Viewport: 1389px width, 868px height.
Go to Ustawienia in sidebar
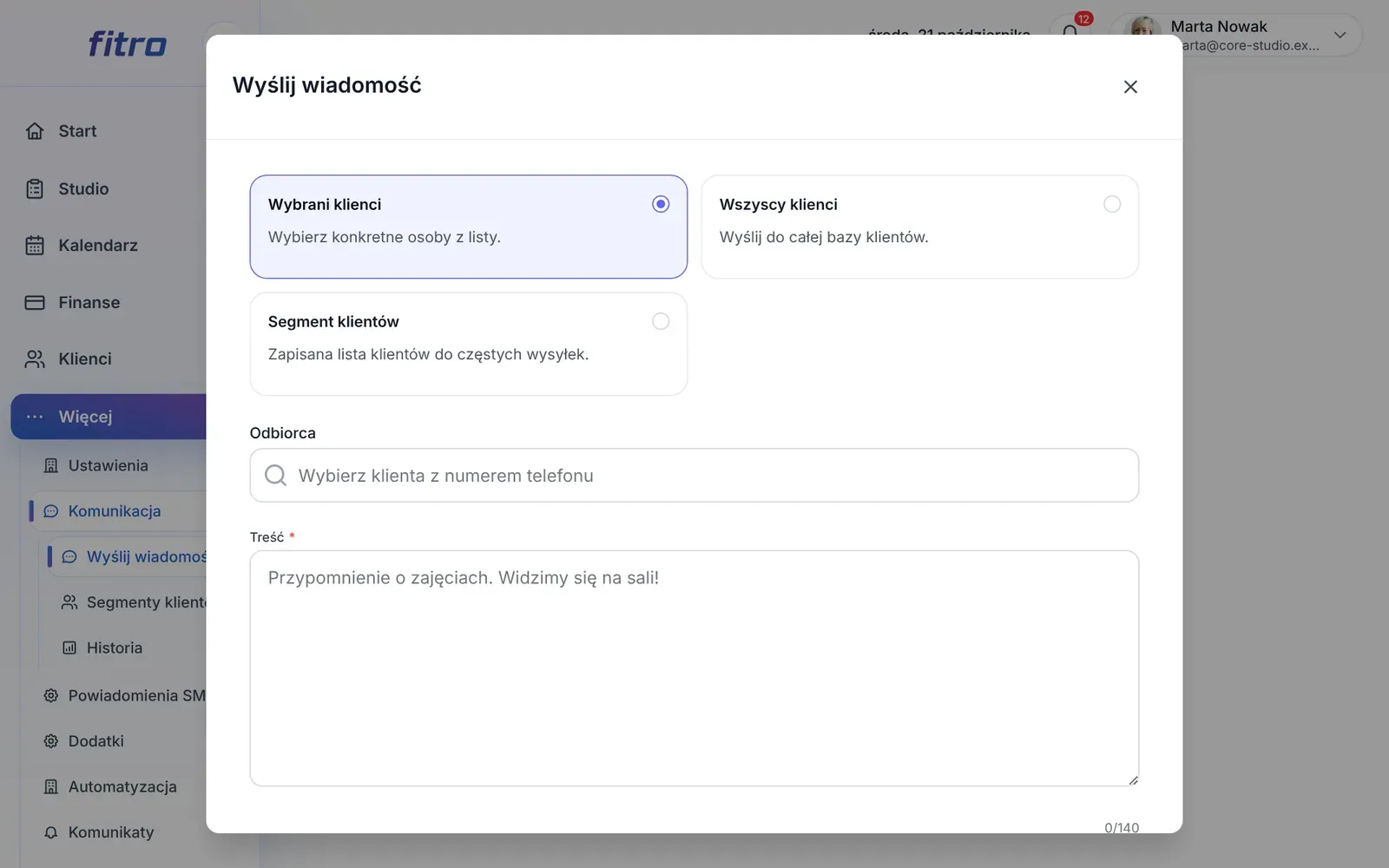[109, 465]
